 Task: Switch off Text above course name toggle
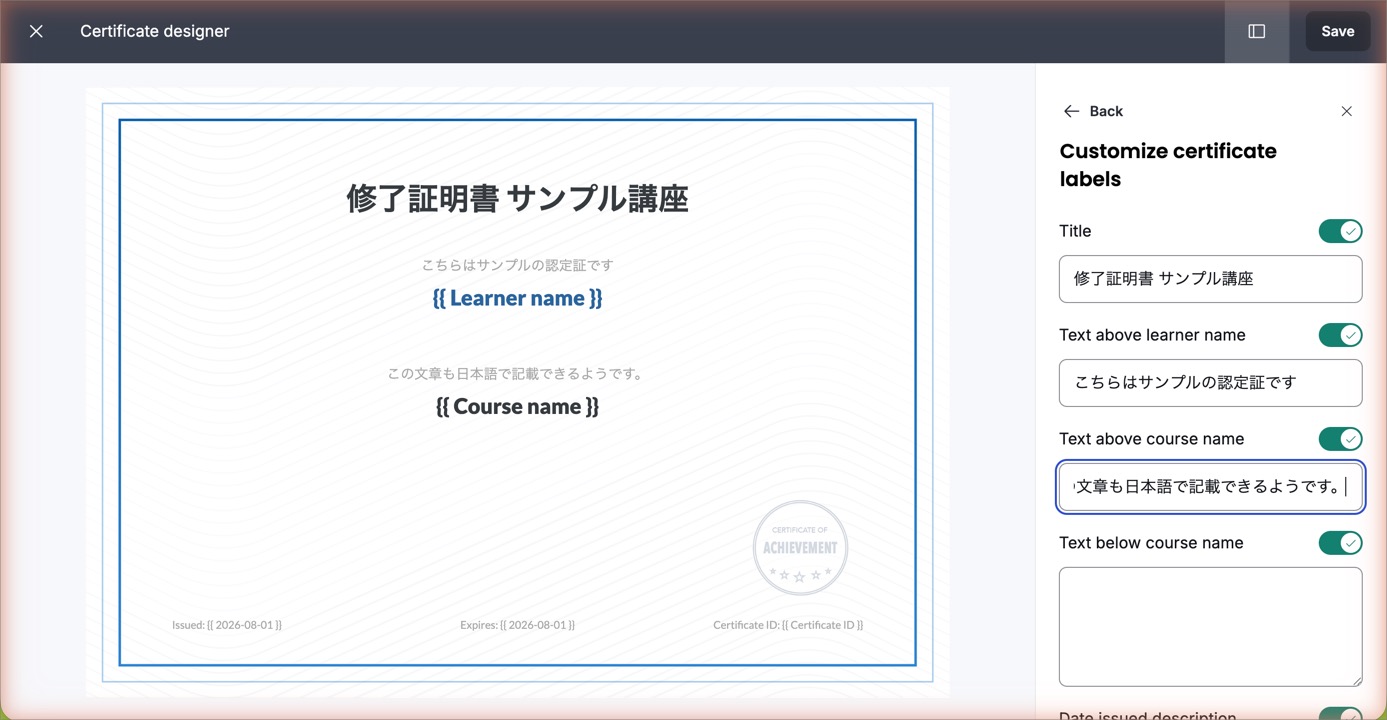click(1340, 439)
